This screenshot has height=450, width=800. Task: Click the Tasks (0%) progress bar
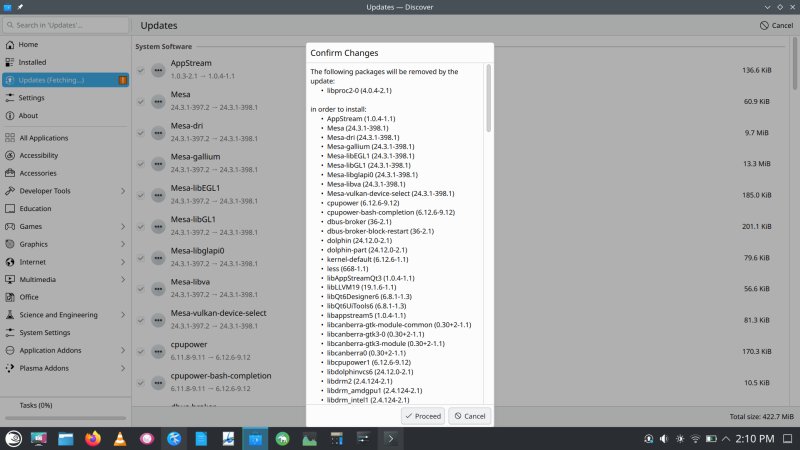tap(65, 418)
